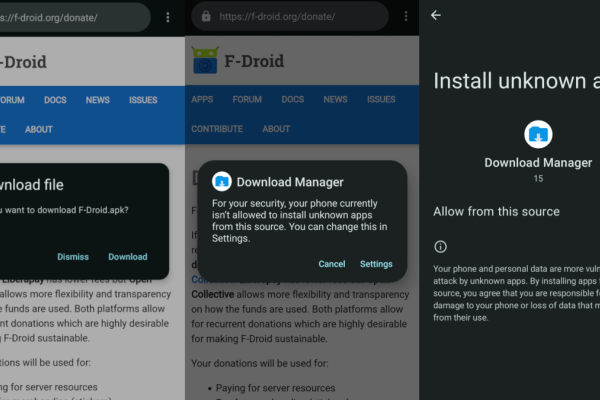This screenshot has width=600, height=400.
Task: Click the Droid title text in left panel
Action: pos(23,62)
